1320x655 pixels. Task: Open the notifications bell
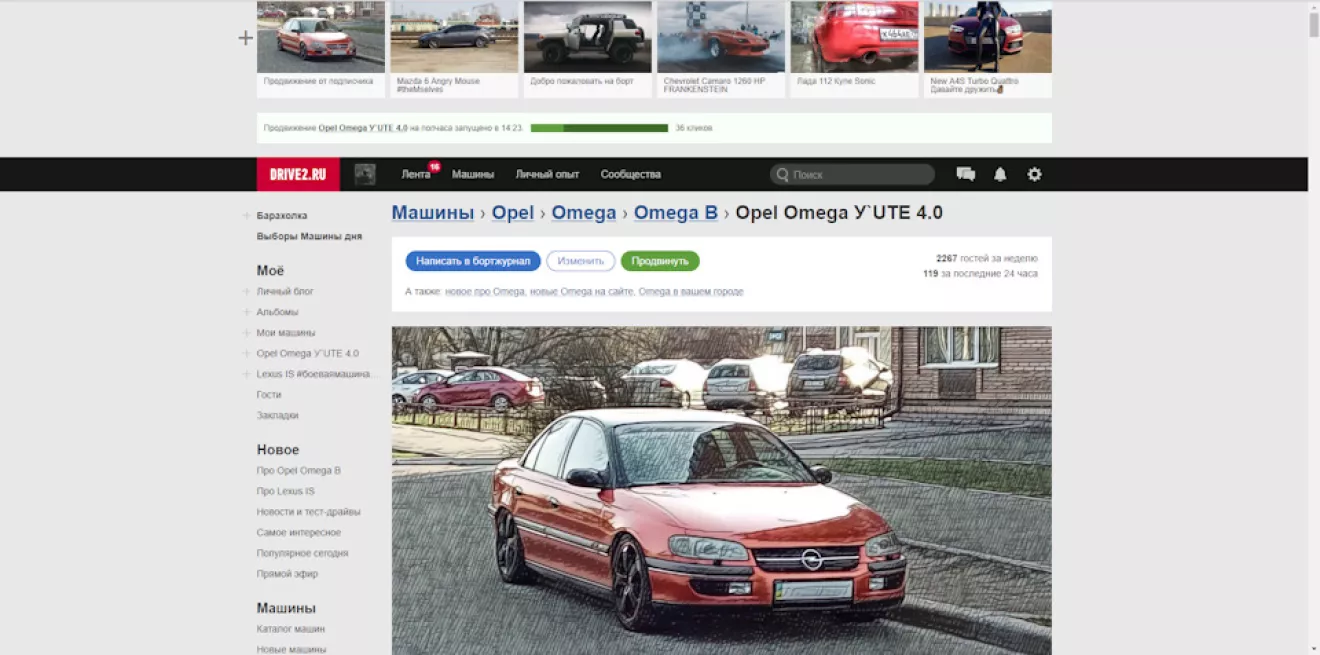1000,174
